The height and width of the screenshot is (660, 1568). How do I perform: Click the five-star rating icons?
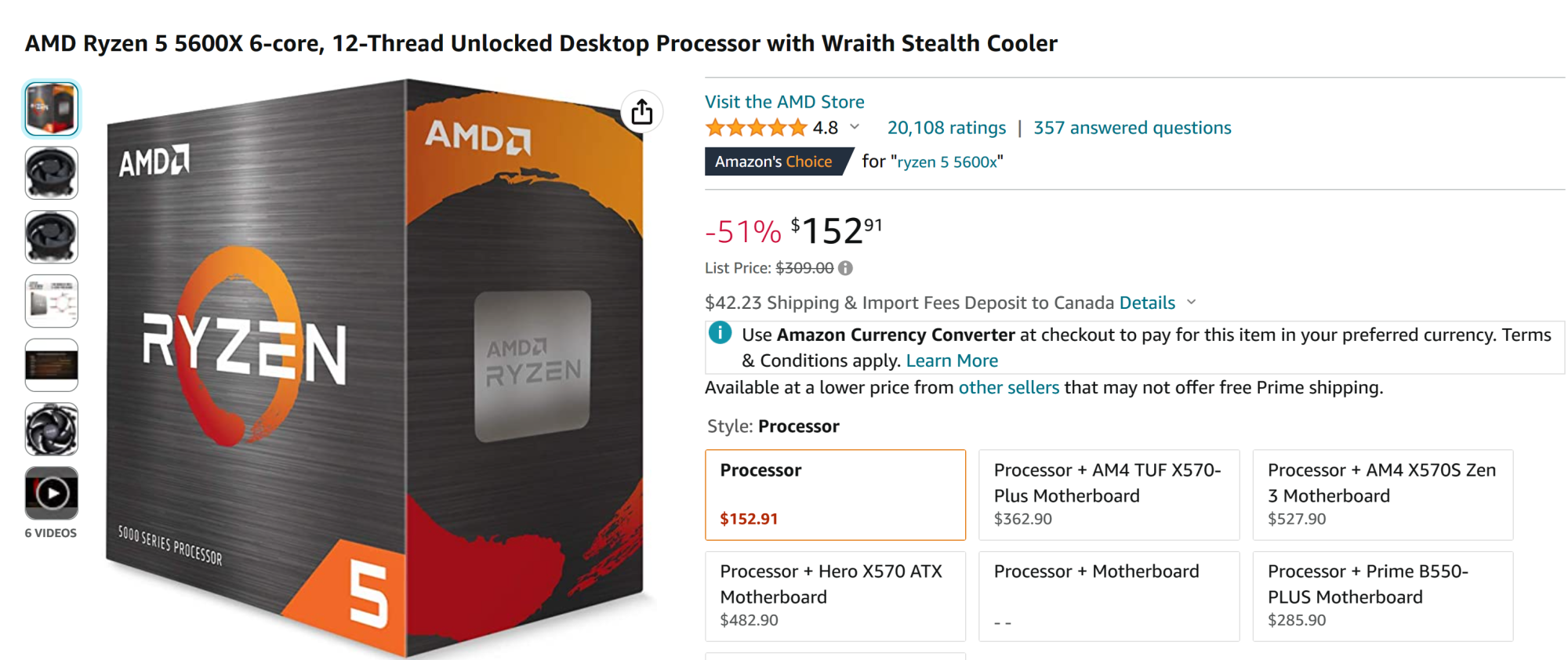[x=756, y=128]
